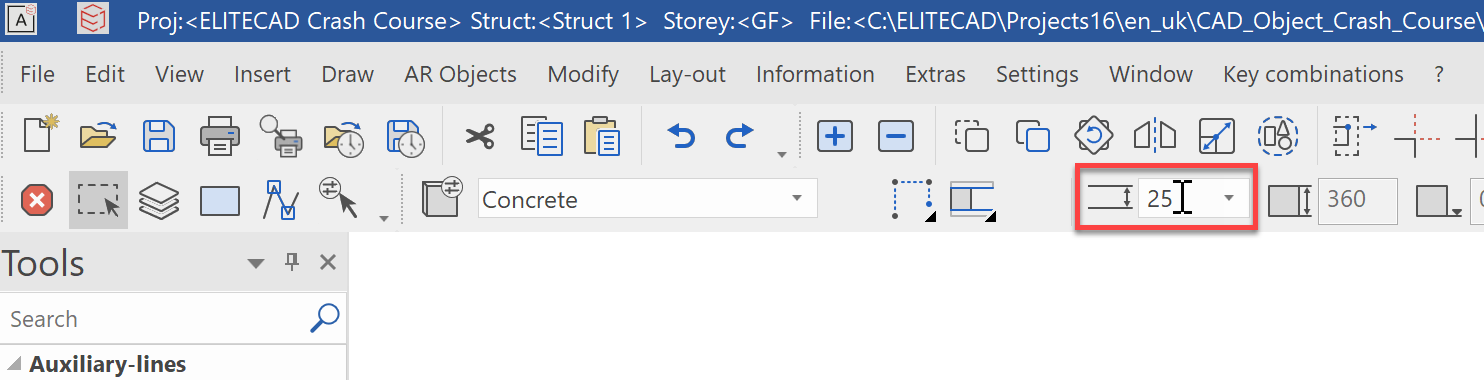This screenshot has height=380, width=1484.
Task: Zoom in with the plus icon
Action: (x=835, y=135)
